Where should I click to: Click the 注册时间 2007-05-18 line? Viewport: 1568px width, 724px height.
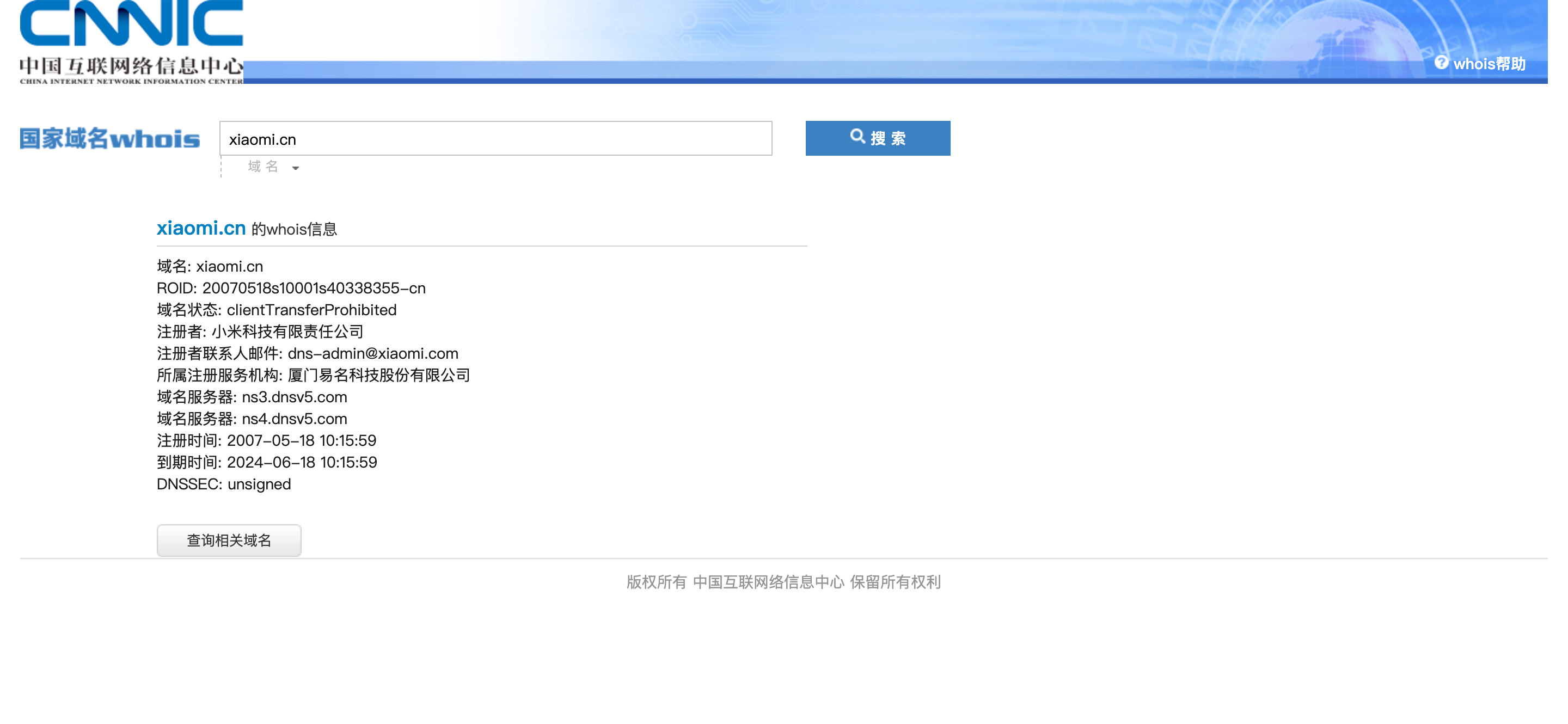[x=266, y=440]
